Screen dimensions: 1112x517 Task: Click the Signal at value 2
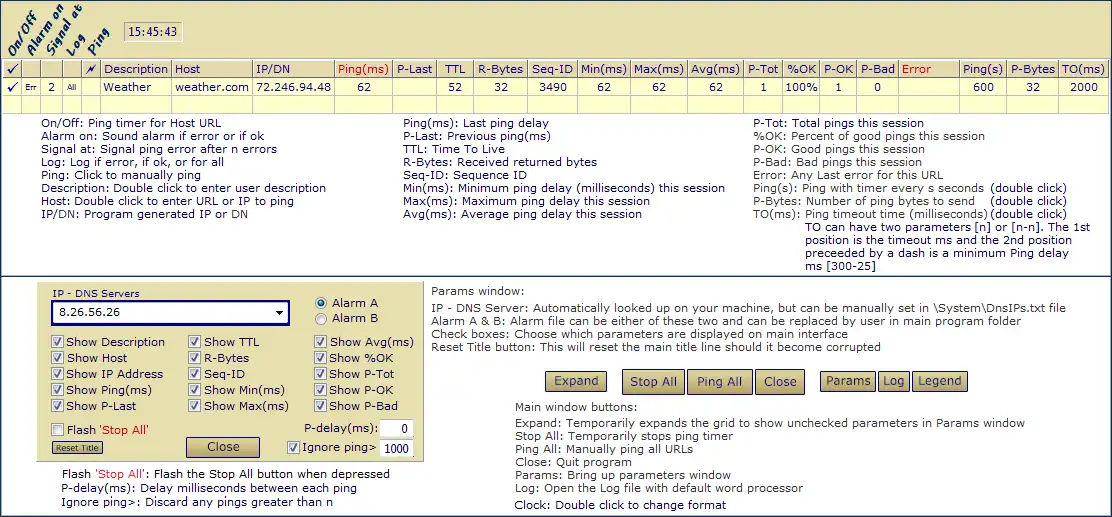tap(51, 87)
